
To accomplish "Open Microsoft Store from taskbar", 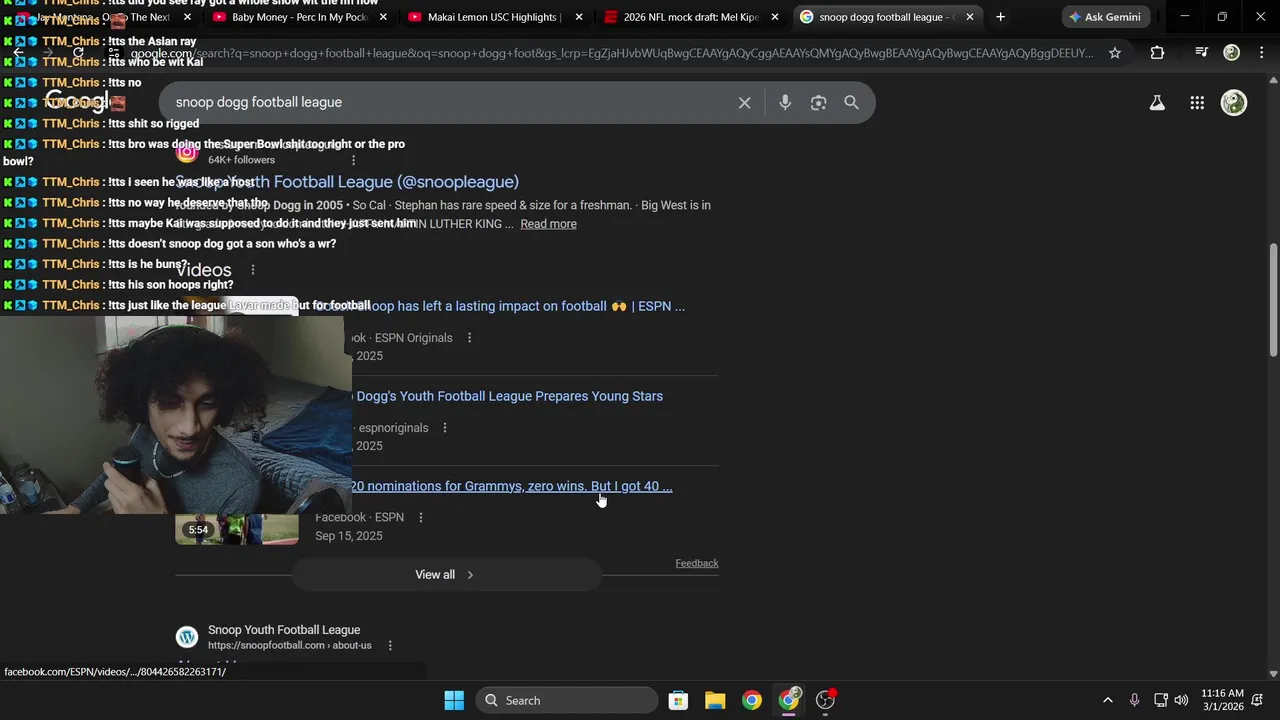I will (678, 700).
